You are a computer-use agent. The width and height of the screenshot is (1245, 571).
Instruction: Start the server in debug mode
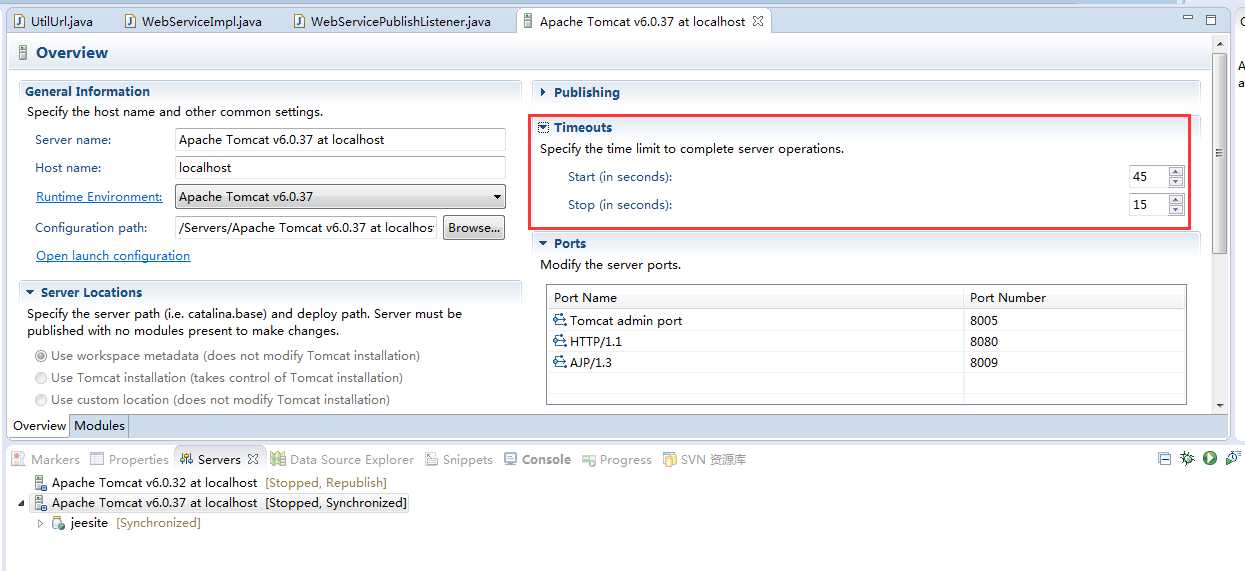click(x=1187, y=458)
